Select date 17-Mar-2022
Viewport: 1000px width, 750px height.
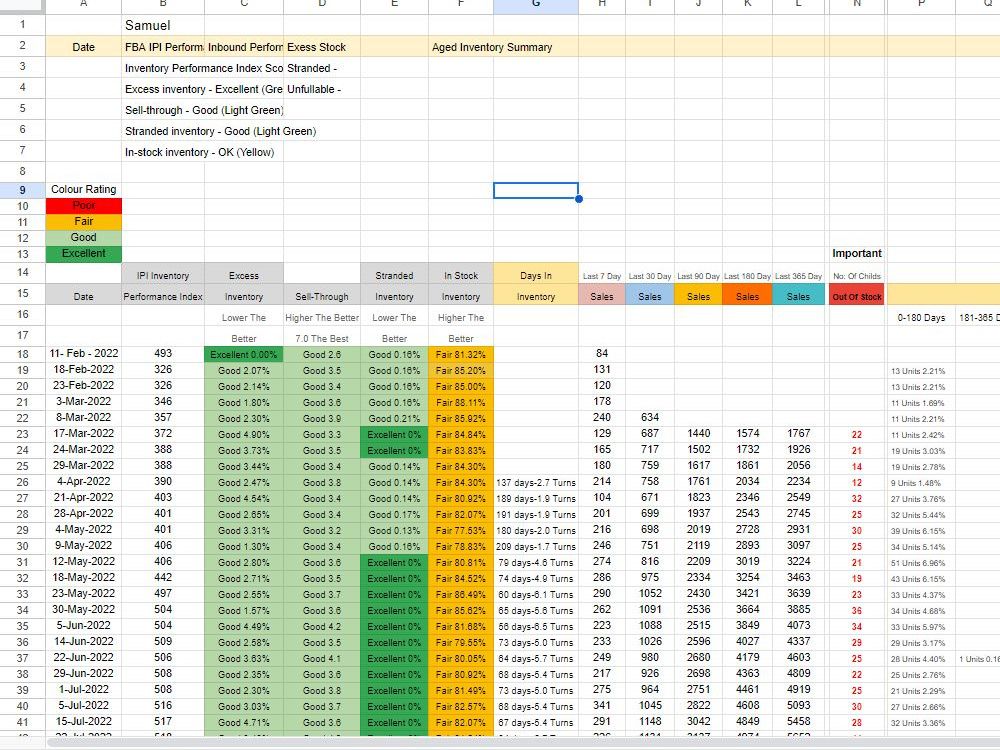coord(84,433)
